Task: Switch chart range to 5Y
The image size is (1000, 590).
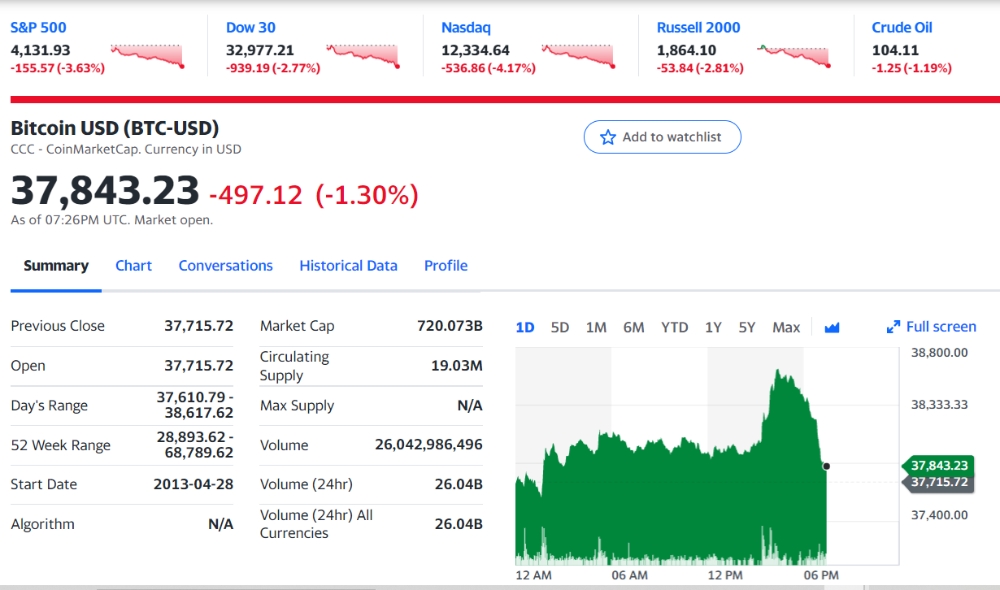Action: [x=747, y=327]
